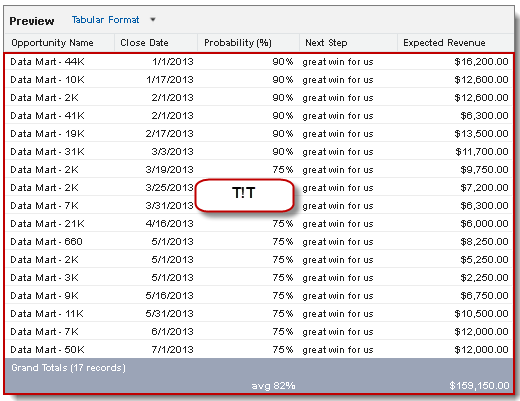Screen dimensions: 520x401
Task: Click 'great win for us' in 7/1/2013 row
Action: [338, 350]
